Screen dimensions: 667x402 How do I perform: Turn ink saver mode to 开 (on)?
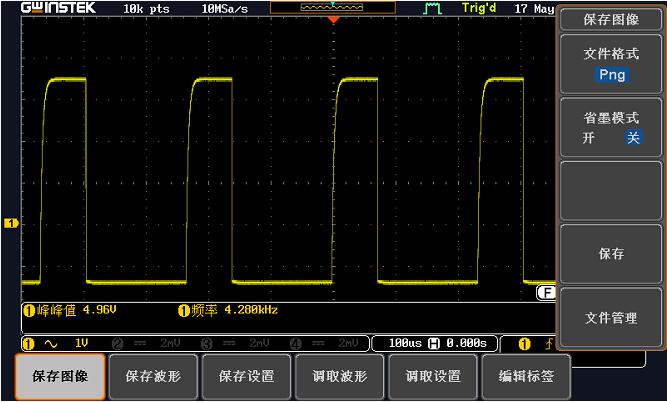coord(589,138)
